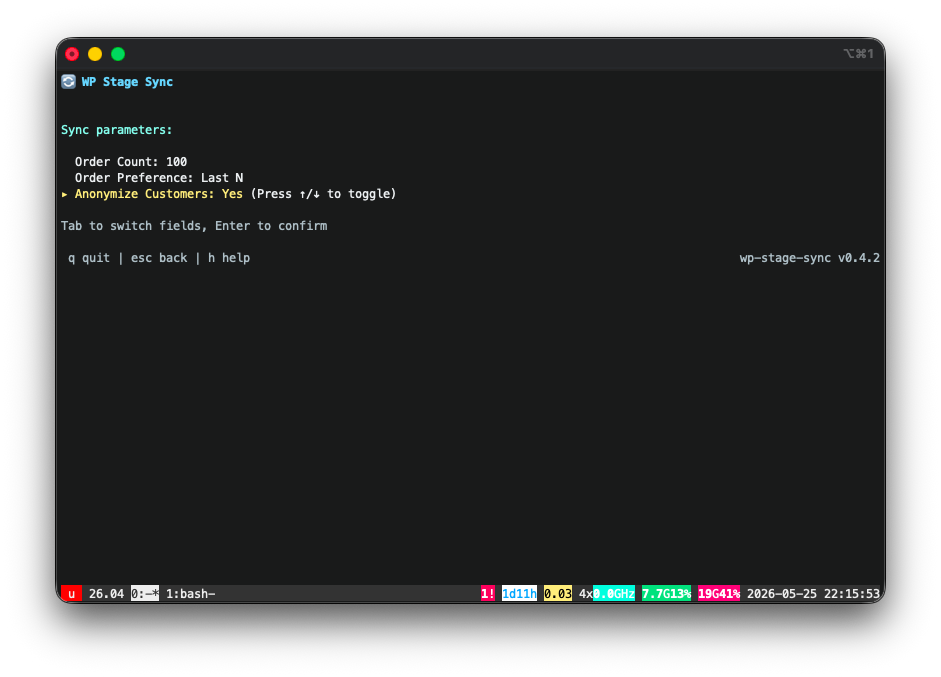This screenshot has width=941, height=677.
Task: Select the 0:-* tmux window tab
Action: (145, 594)
